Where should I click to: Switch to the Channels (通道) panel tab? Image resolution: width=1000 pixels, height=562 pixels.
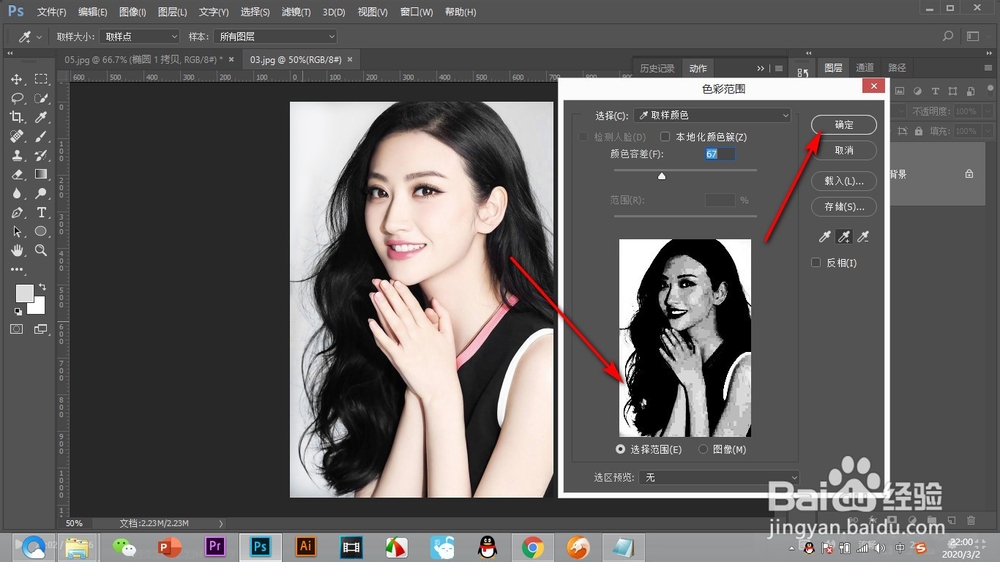point(865,68)
